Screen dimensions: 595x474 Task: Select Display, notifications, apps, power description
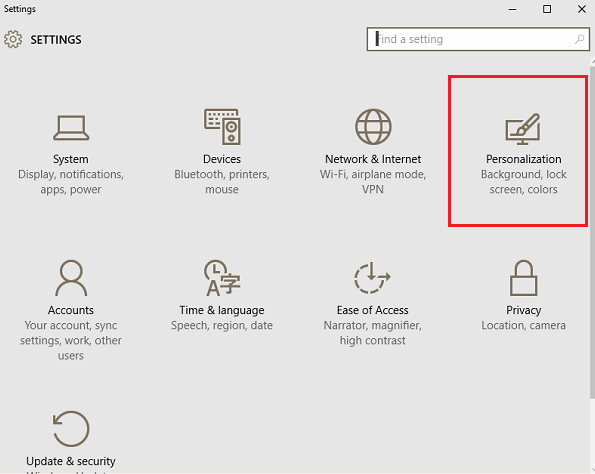(71, 182)
